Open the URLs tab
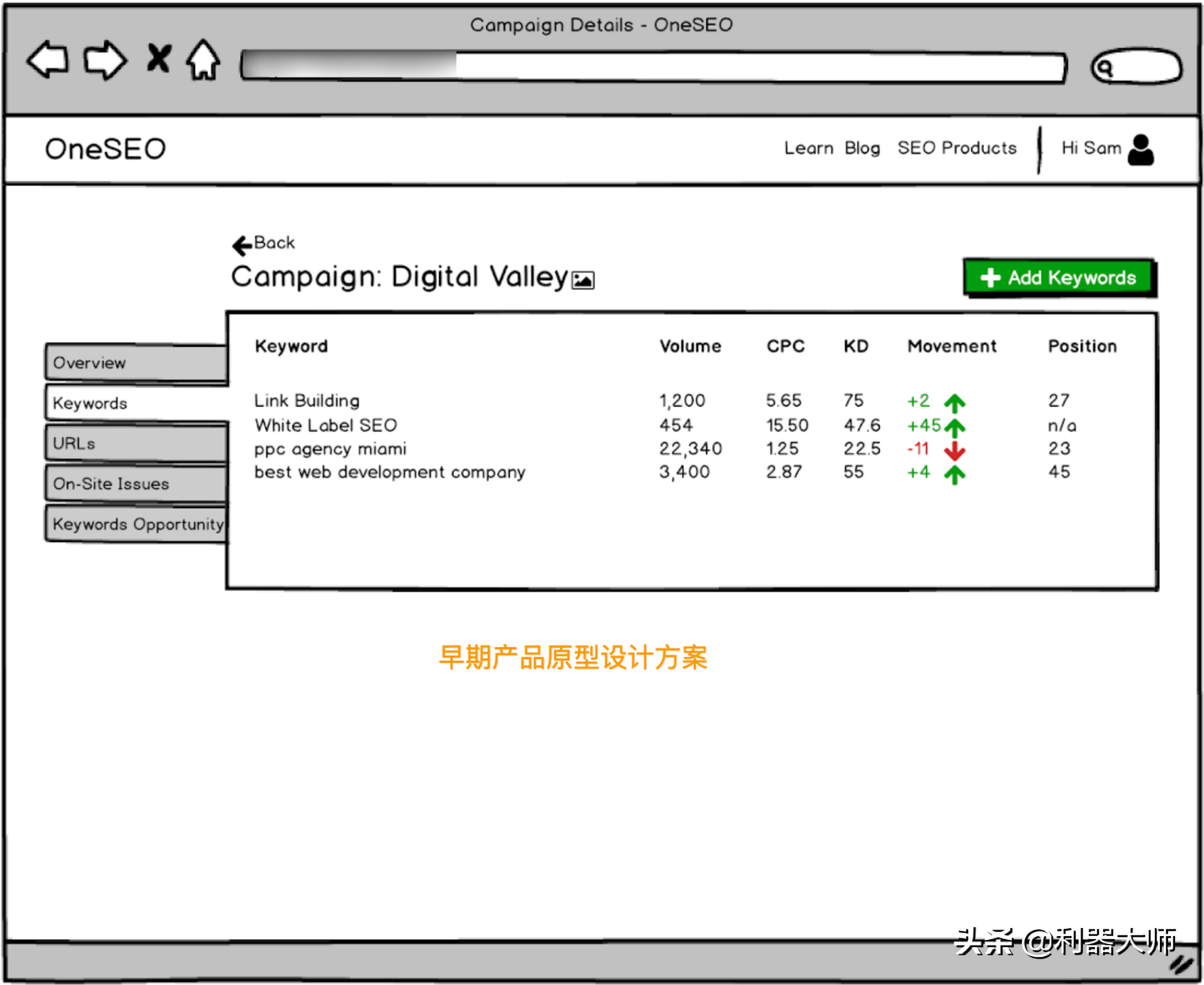This screenshot has height=985, width=1204. 136,443
